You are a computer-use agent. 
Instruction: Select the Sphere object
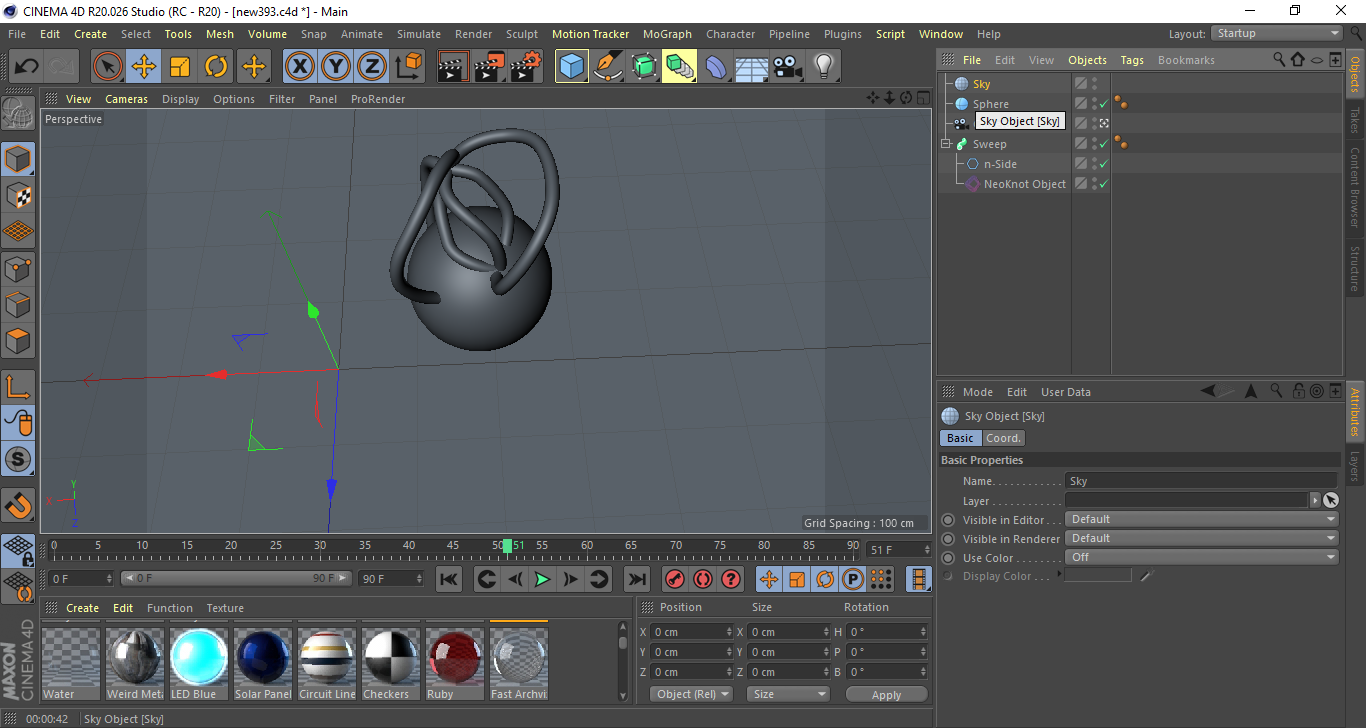point(990,104)
